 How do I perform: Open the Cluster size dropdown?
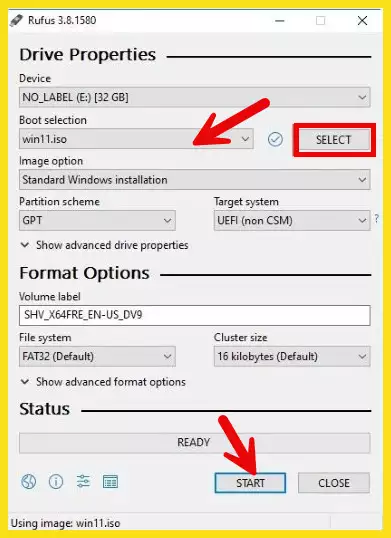(x=292, y=356)
